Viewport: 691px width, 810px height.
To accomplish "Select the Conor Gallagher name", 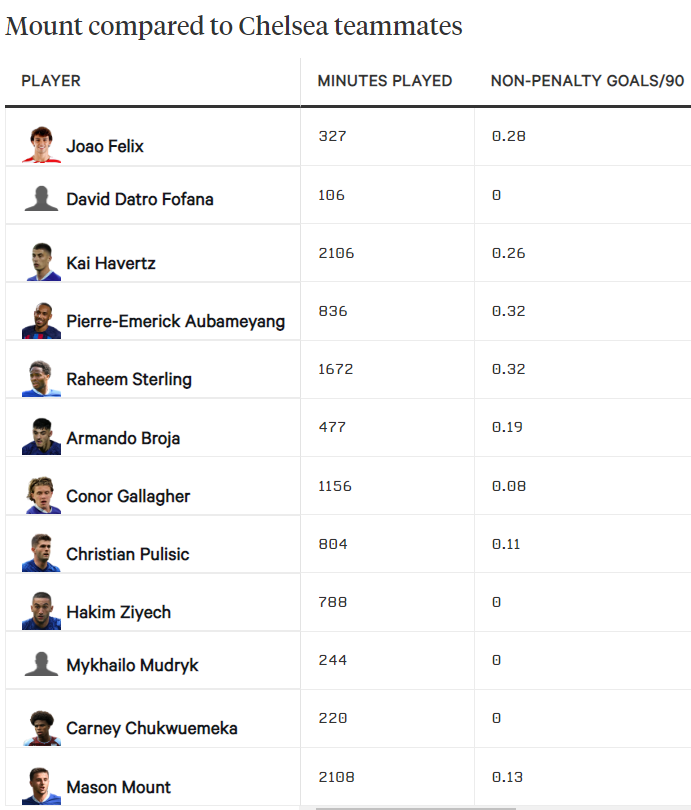I will 128,496.
